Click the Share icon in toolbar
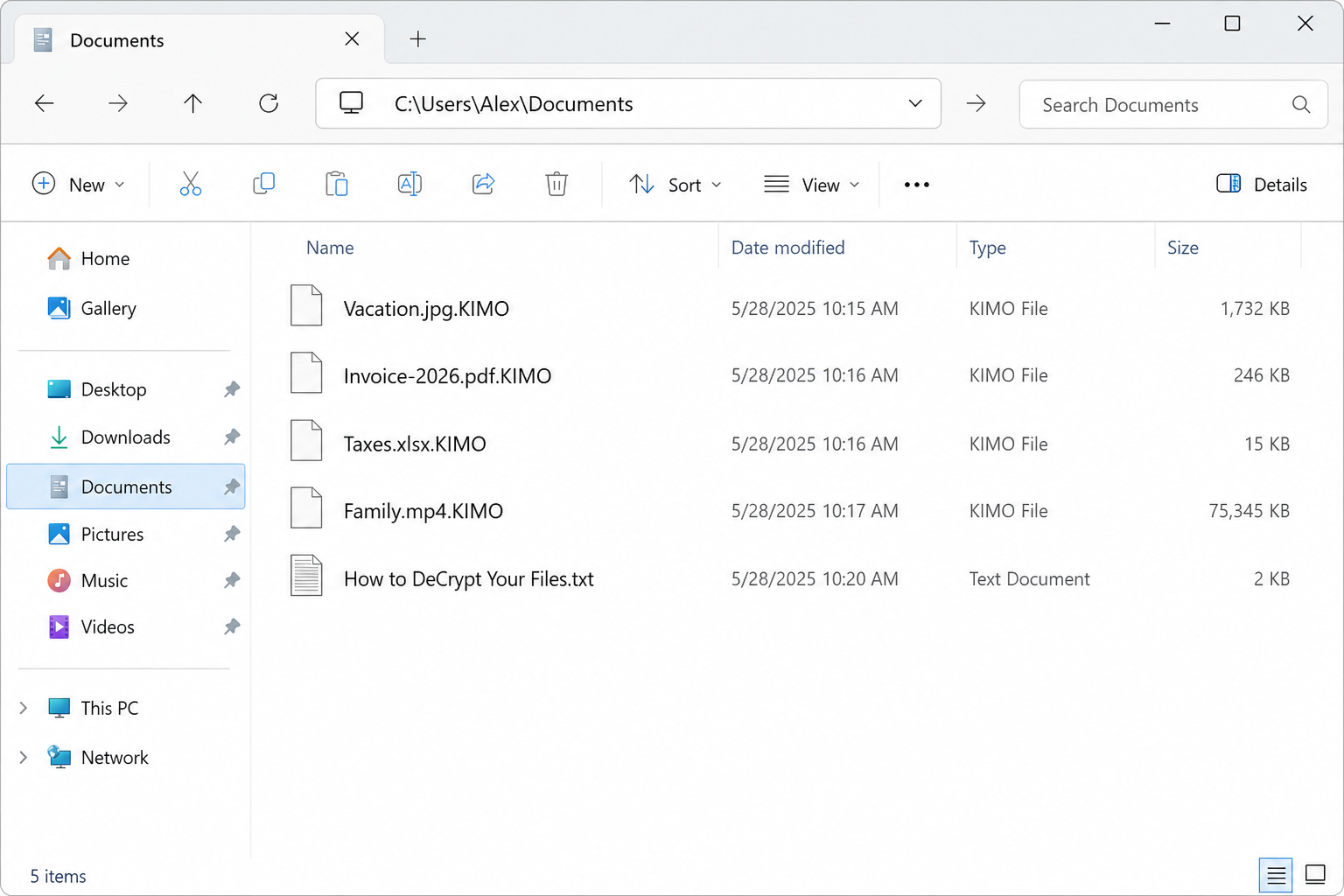Screen dimensions: 1344x896 click(x=483, y=184)
